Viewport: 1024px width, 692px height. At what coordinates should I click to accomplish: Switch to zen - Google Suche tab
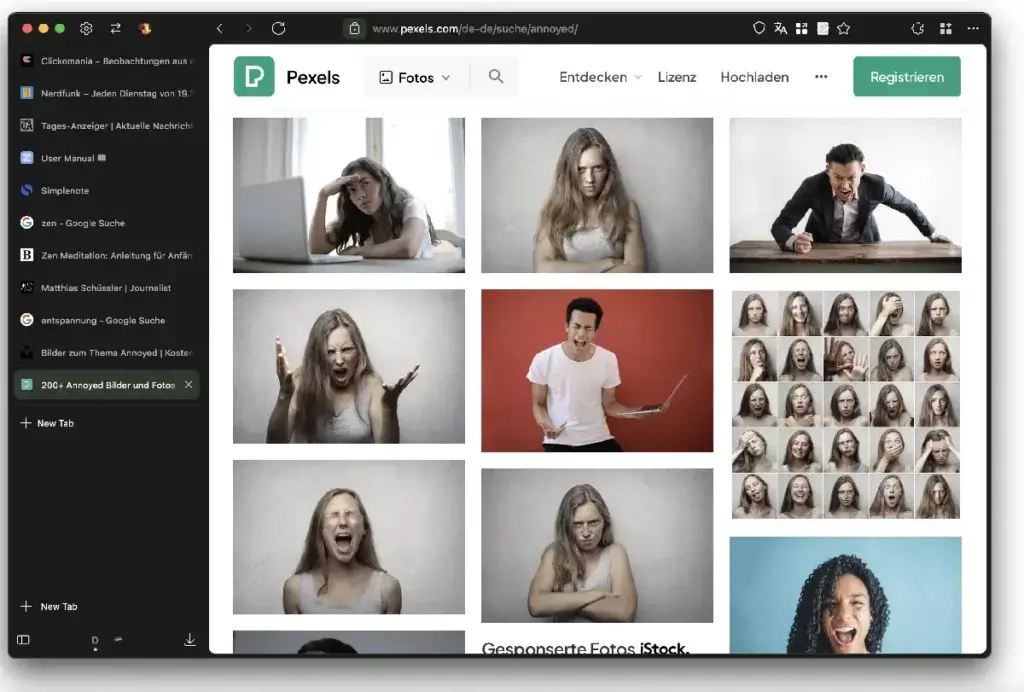[107, 223]
